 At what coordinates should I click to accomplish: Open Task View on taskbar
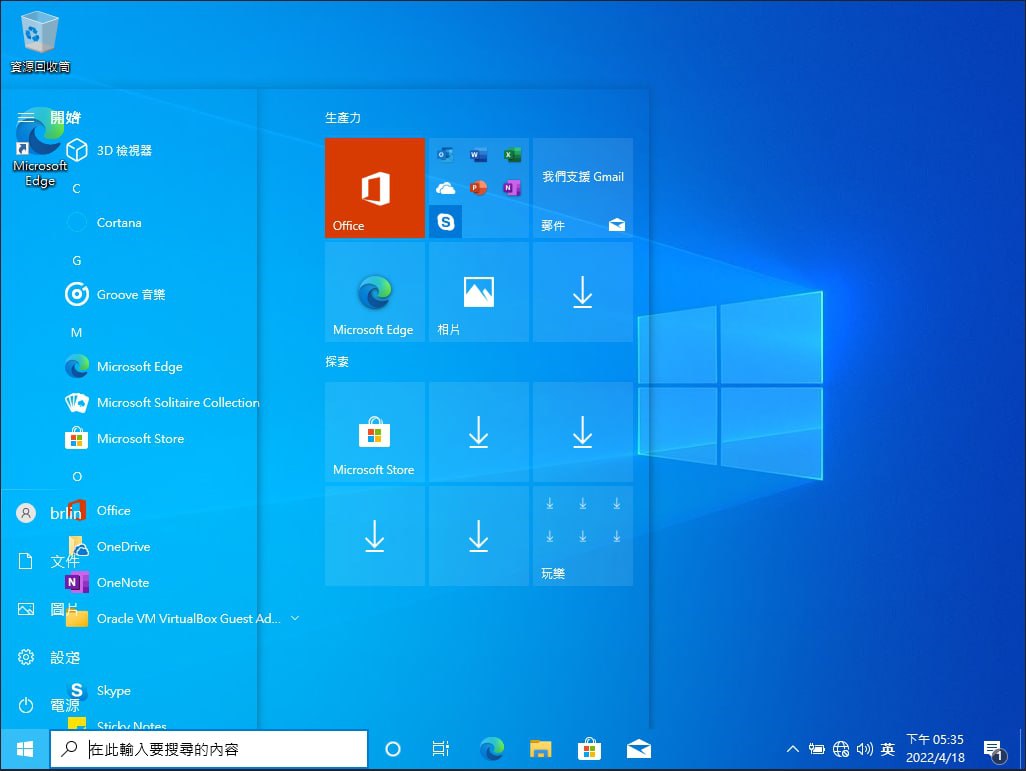[x=441, y=749]
